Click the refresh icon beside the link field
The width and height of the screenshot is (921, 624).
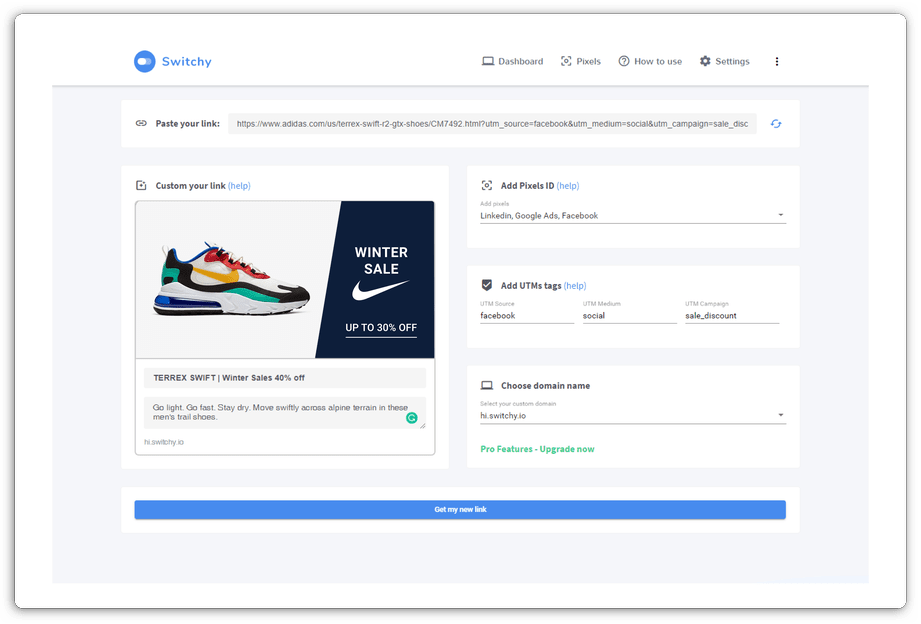pyautogui.click(x=776, y=123)
